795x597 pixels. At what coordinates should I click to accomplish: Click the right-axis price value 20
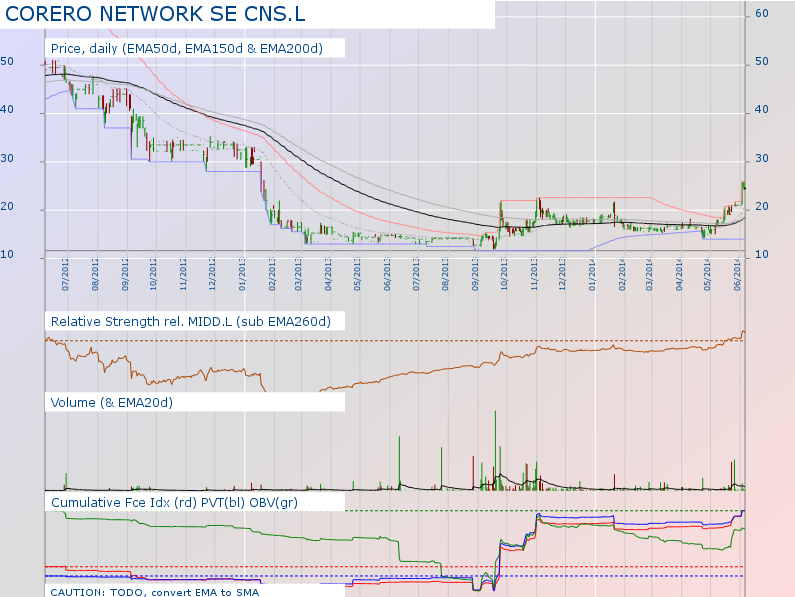point(762,206)
